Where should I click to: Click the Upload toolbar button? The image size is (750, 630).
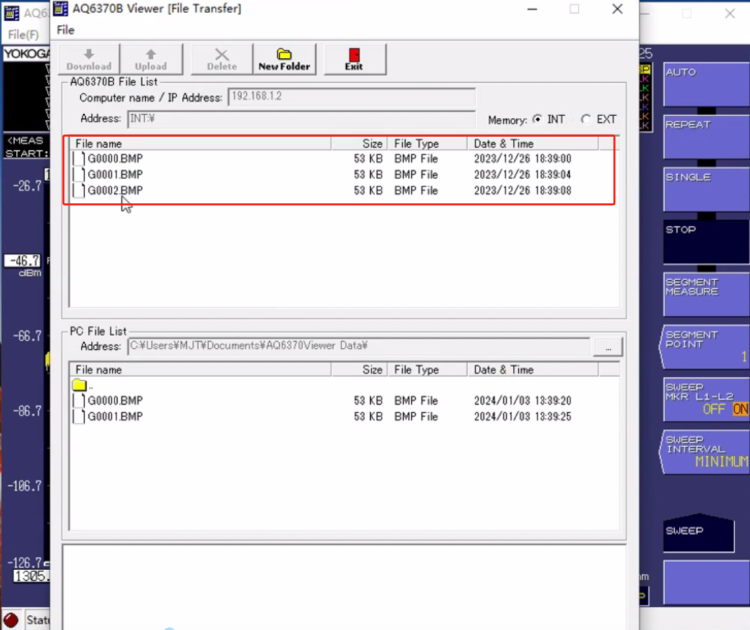tap(151, 59)
